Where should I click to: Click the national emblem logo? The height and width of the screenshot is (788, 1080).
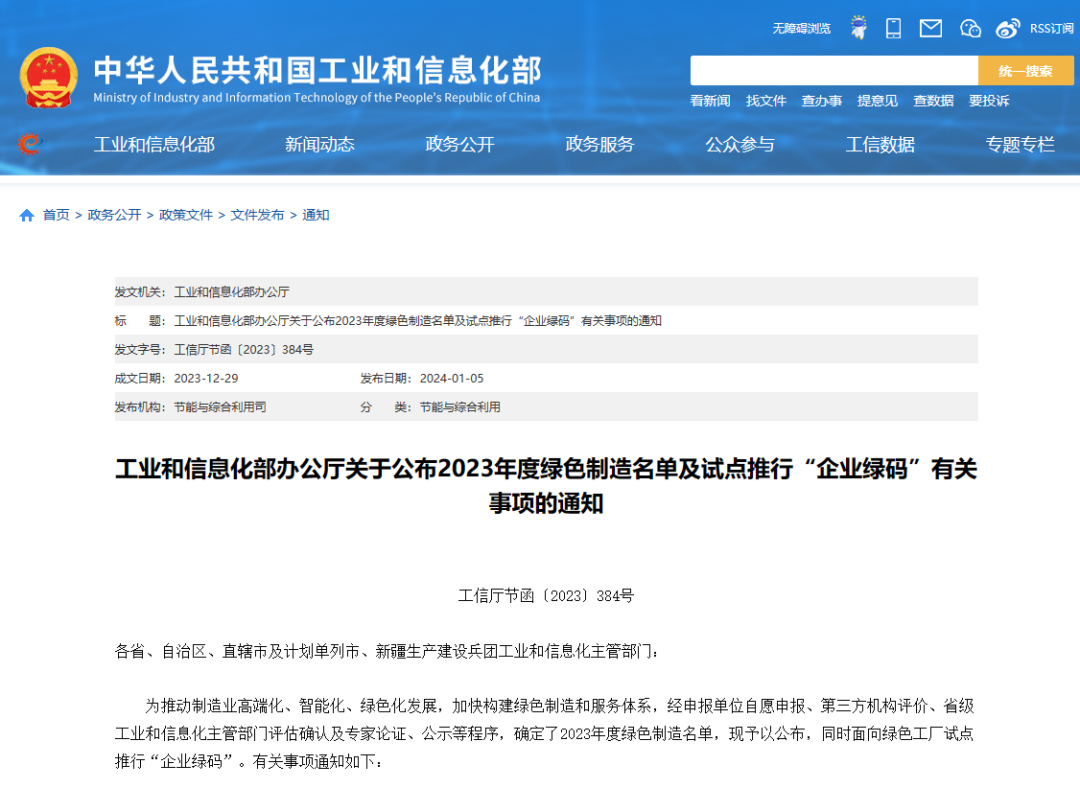click(x=48, y=78)
